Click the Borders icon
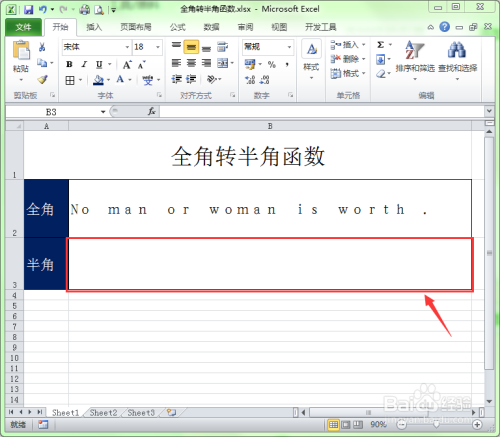The width and height of the screenshot is (500, 437). [70, 80]
